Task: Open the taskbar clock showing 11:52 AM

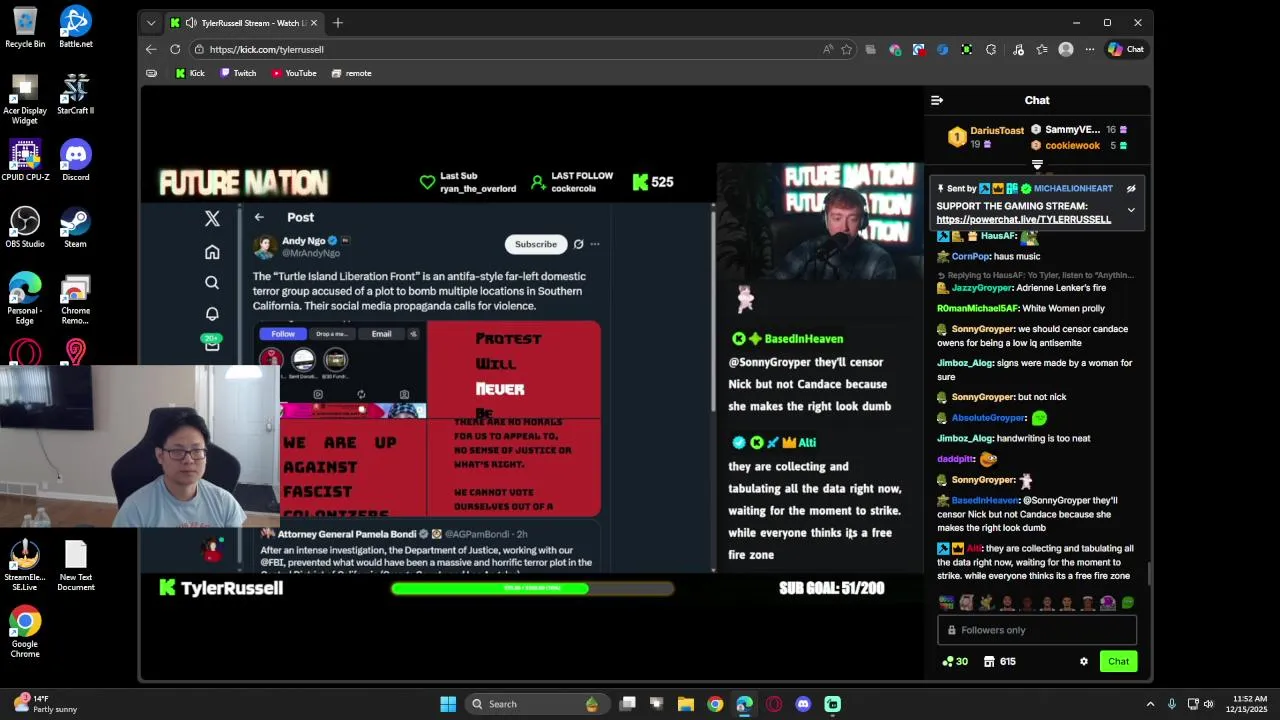Action: [x=1247, y=704]
